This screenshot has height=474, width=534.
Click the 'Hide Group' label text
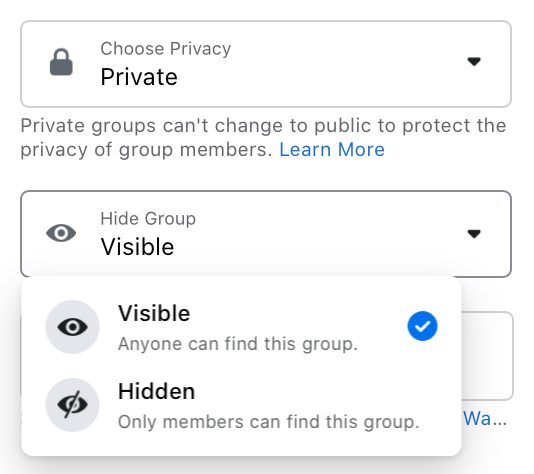click(148, 218)
